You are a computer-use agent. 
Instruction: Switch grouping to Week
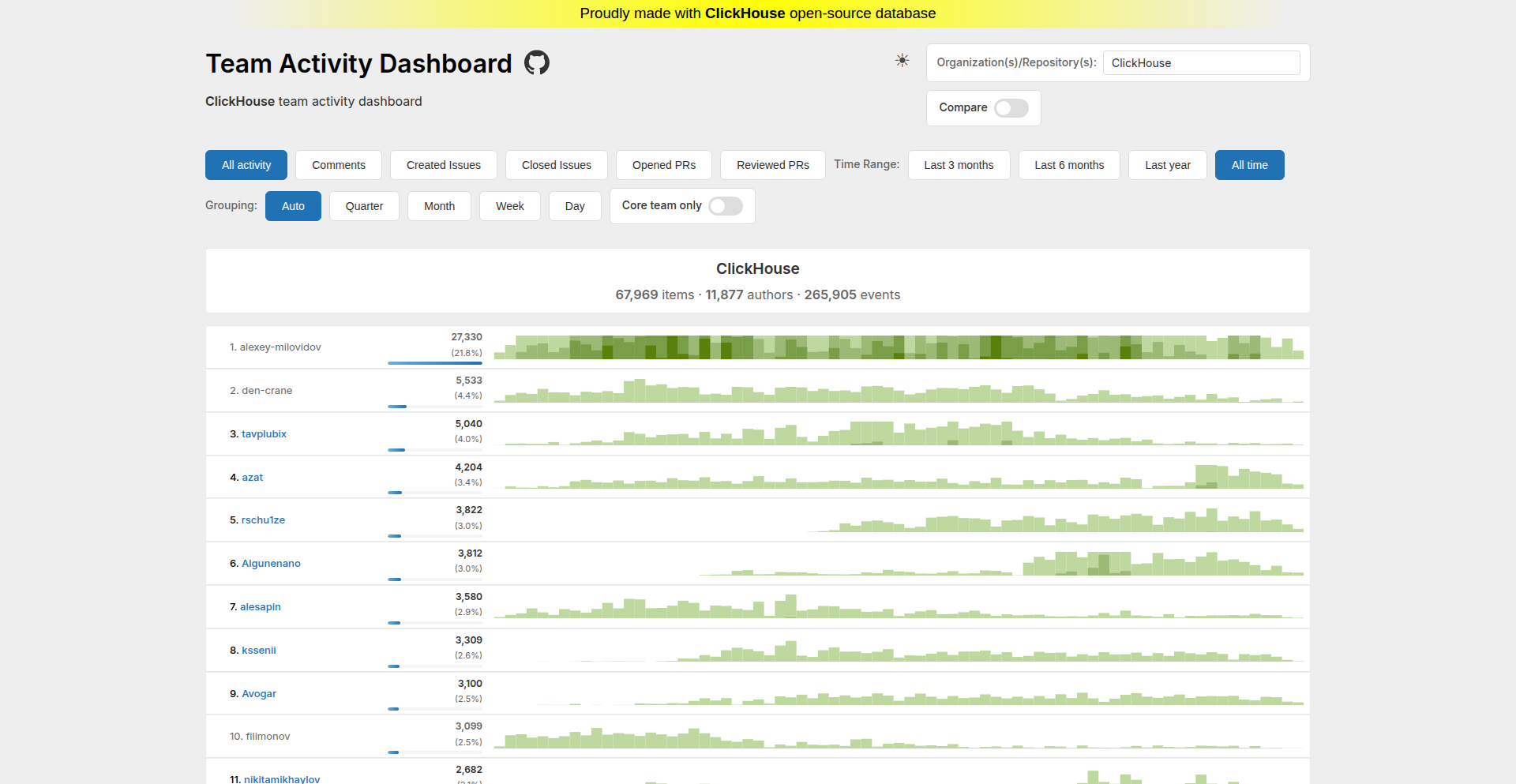(510, 206)
